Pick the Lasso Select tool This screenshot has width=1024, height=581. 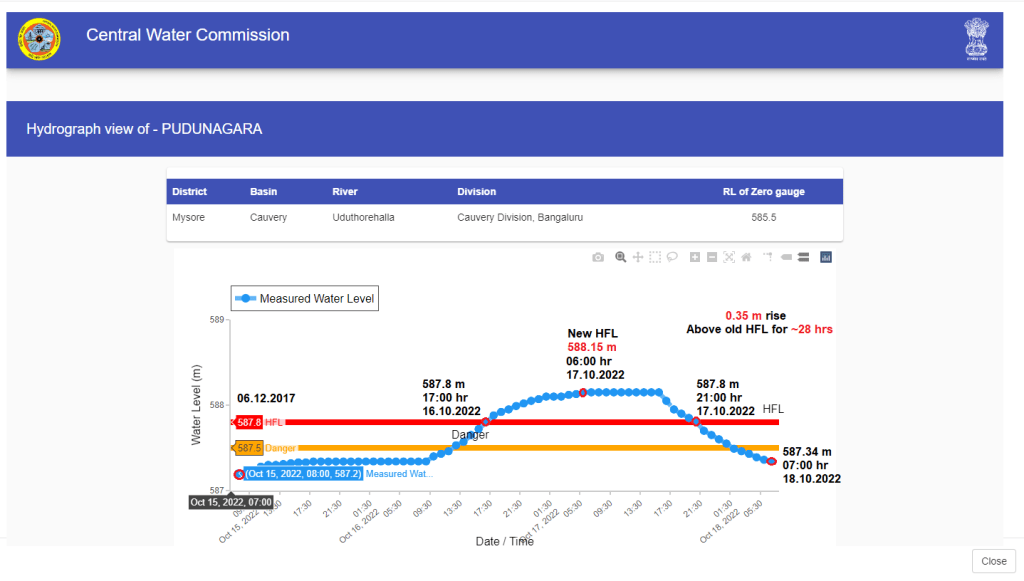pos(672,257)
